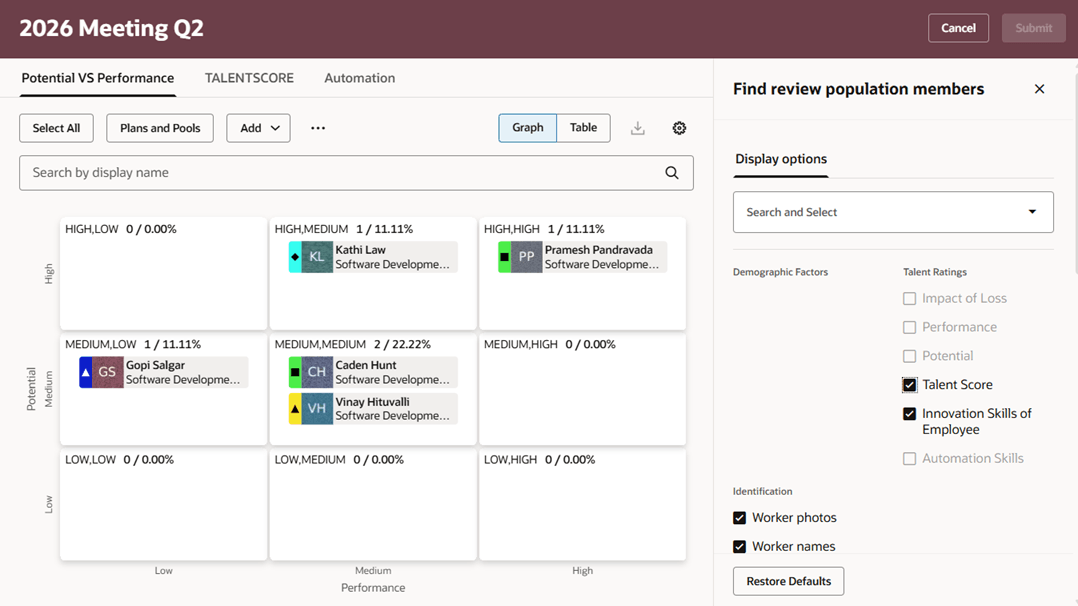Click the cyan diamond marker on Kathi Law

pos(295,257)
